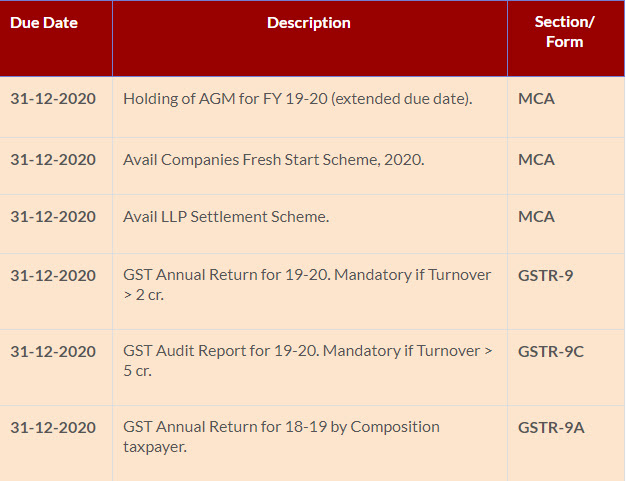Click the due date in GSTR-9A row

click(53, 427)
